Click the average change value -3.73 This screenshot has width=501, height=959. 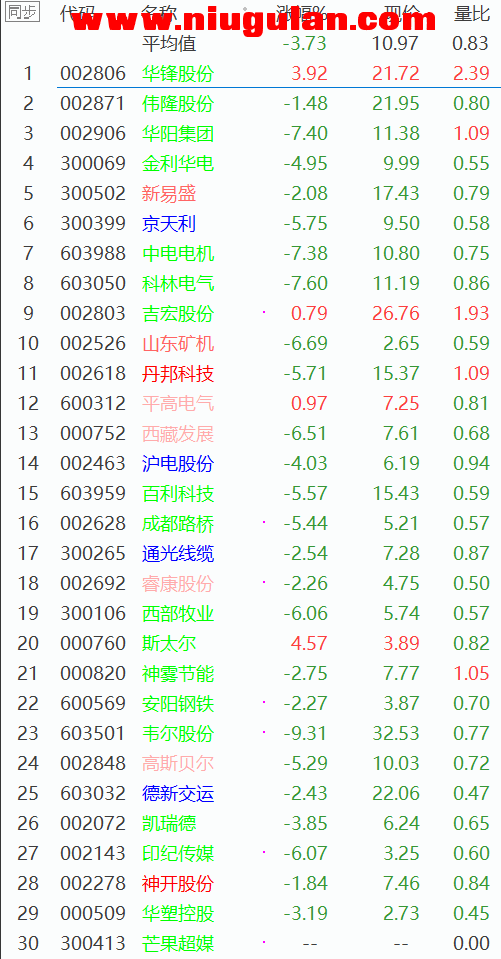[x=305, y=43]
